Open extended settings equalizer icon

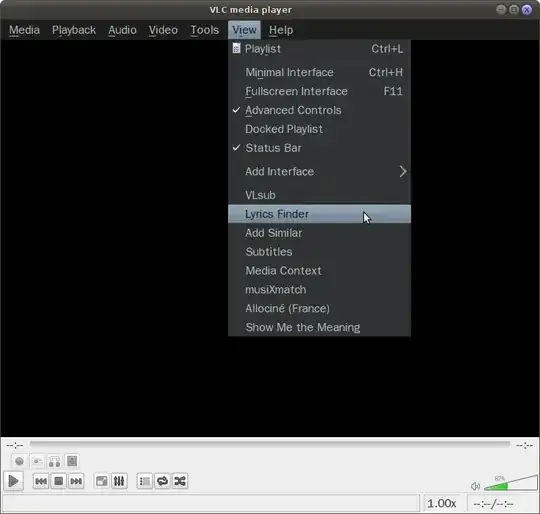coord(119,481)
